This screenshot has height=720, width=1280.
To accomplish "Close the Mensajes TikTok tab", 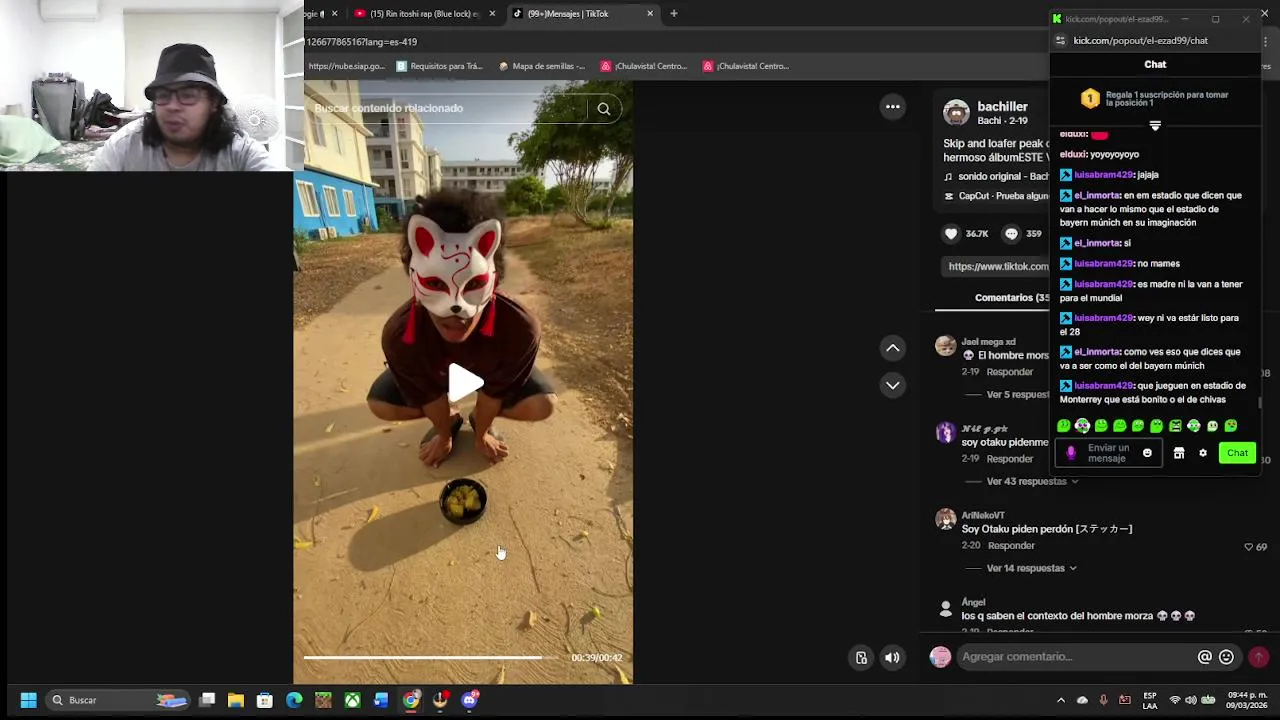I will [650, 14].
